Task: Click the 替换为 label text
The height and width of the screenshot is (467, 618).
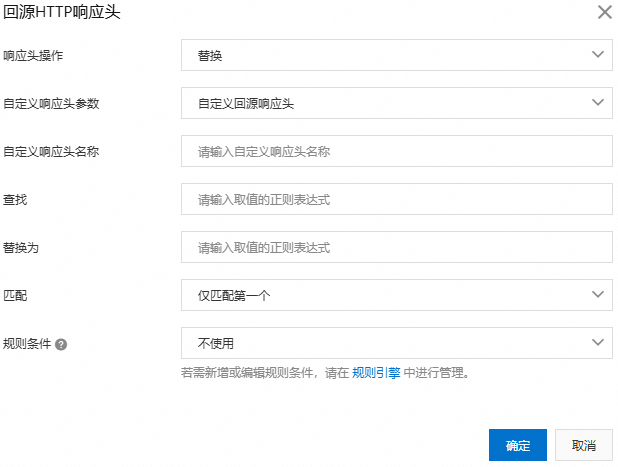Action: coord(21,247)
